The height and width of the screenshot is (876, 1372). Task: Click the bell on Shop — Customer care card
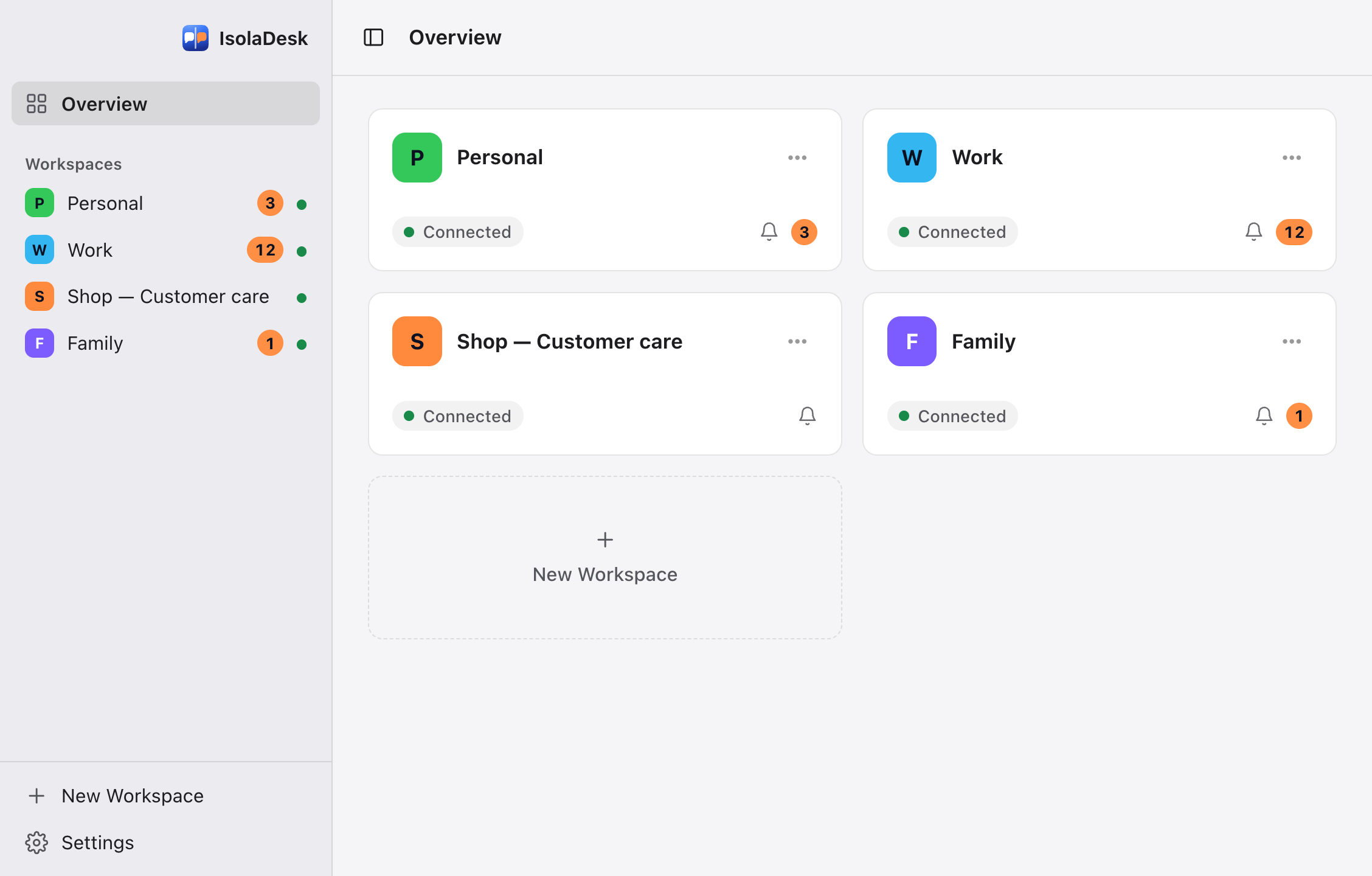coord(807,416)
